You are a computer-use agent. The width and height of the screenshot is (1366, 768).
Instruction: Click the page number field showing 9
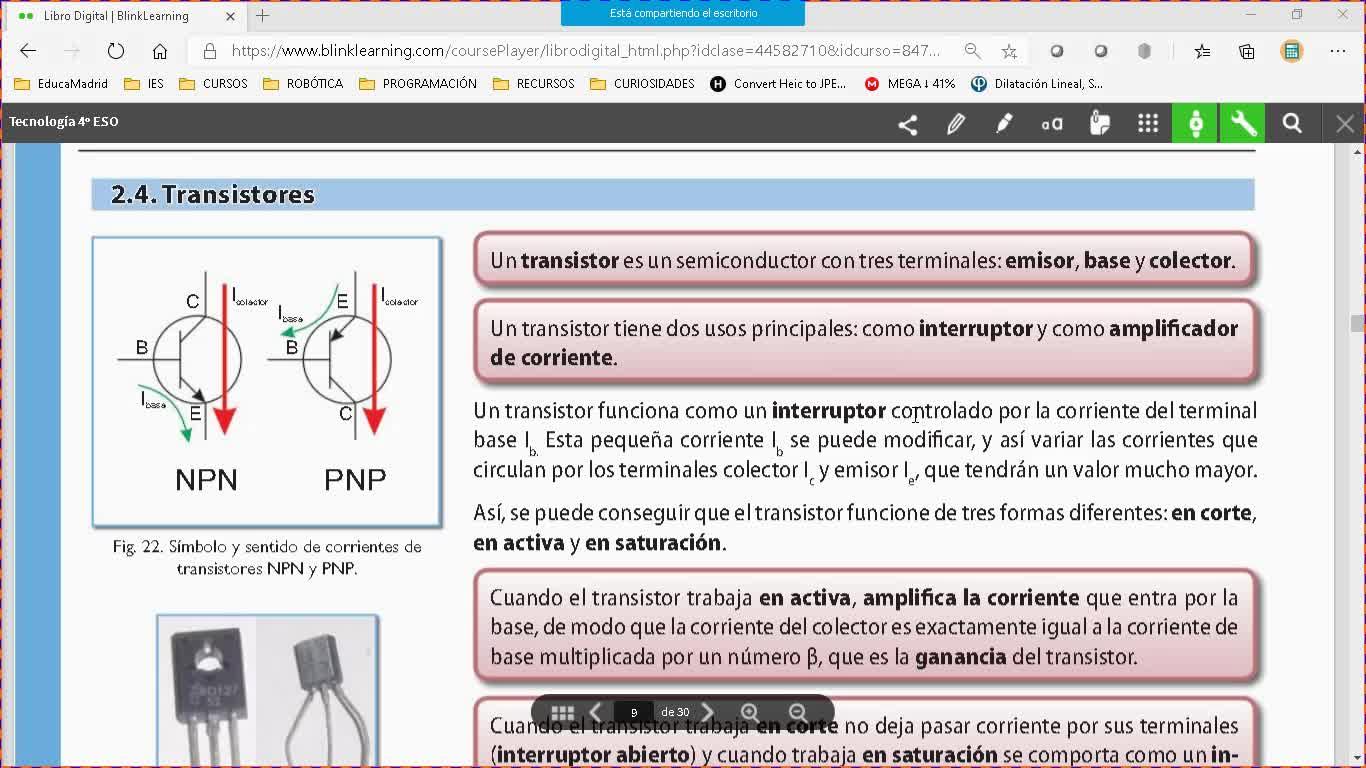[x=634, y=712]
